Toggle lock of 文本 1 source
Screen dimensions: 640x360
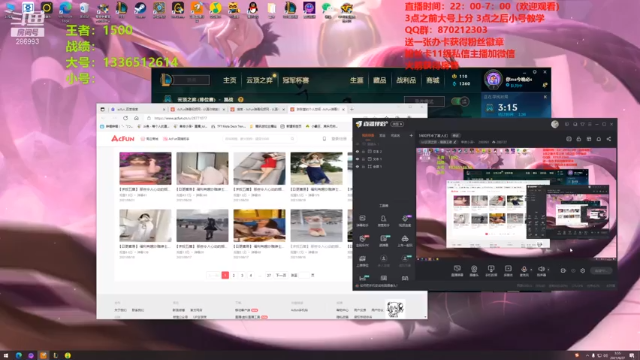[x=364, y=159]
